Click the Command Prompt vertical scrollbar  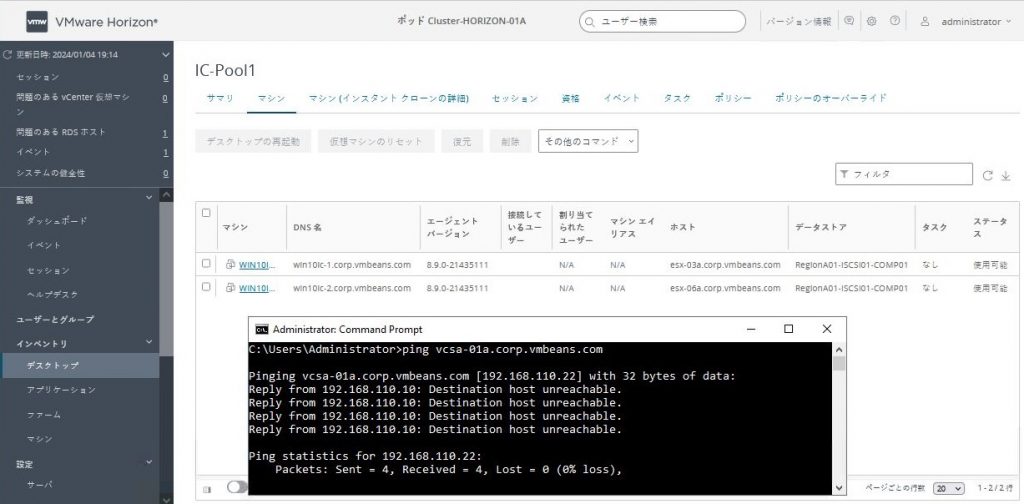pyautogui.click(x=839, y=420)
